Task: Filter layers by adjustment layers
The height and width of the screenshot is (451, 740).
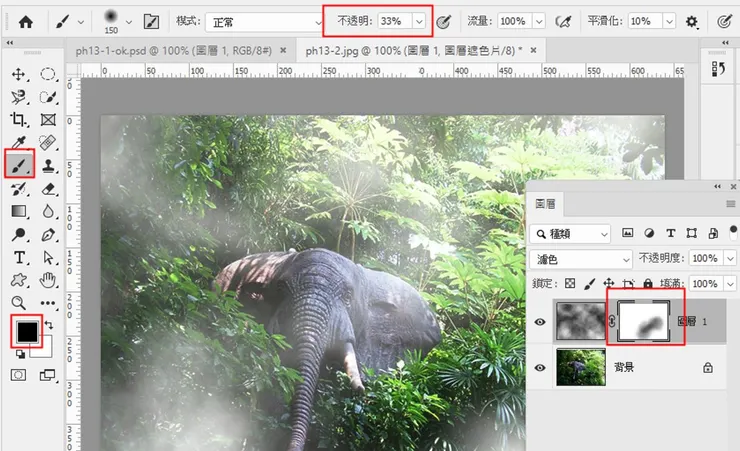Action: click(649, 233)
